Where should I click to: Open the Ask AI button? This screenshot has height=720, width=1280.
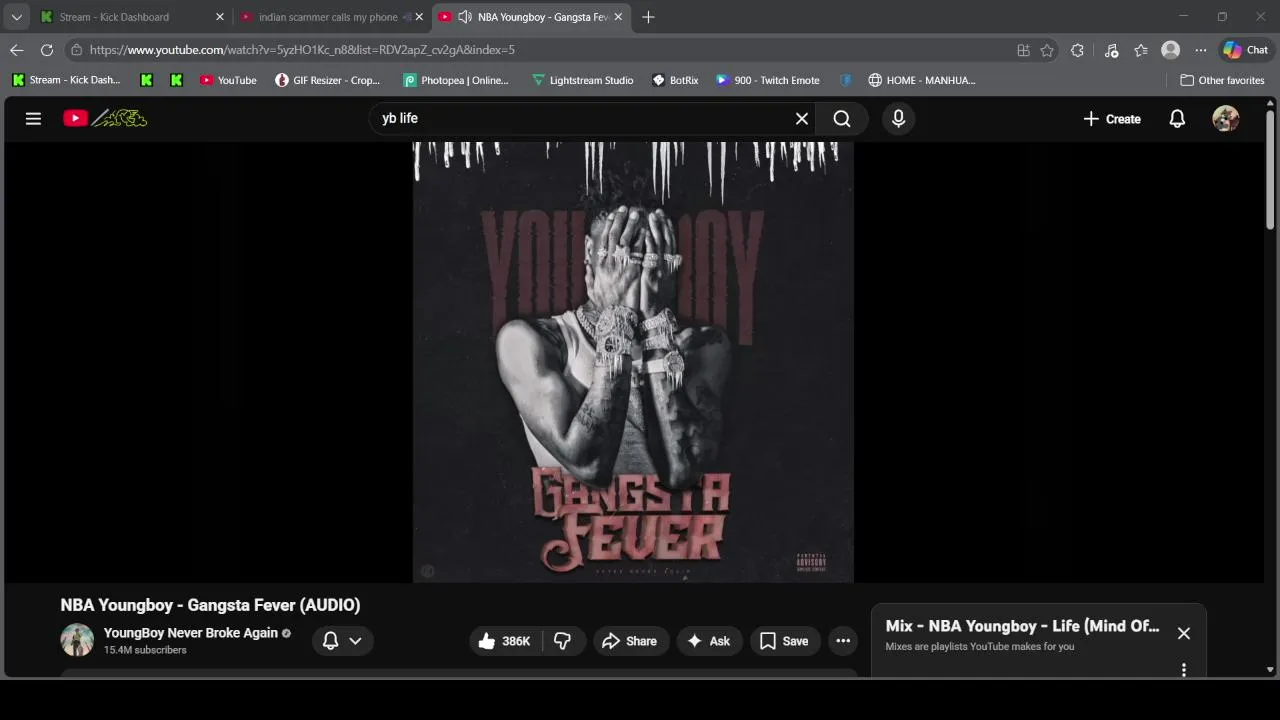point(709,641)
